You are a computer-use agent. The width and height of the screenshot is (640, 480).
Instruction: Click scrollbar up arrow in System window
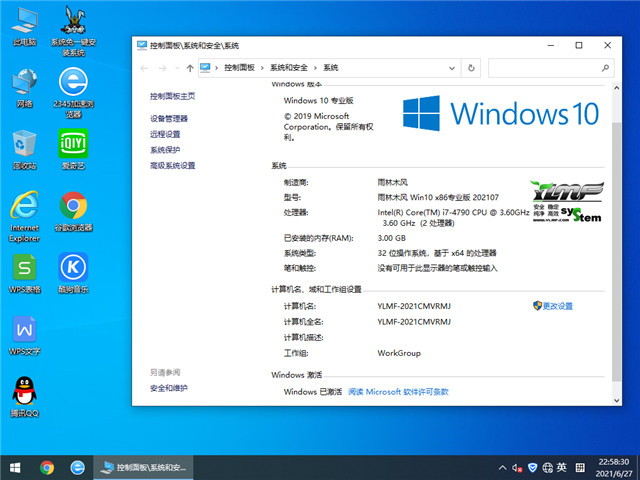[617, 88]
